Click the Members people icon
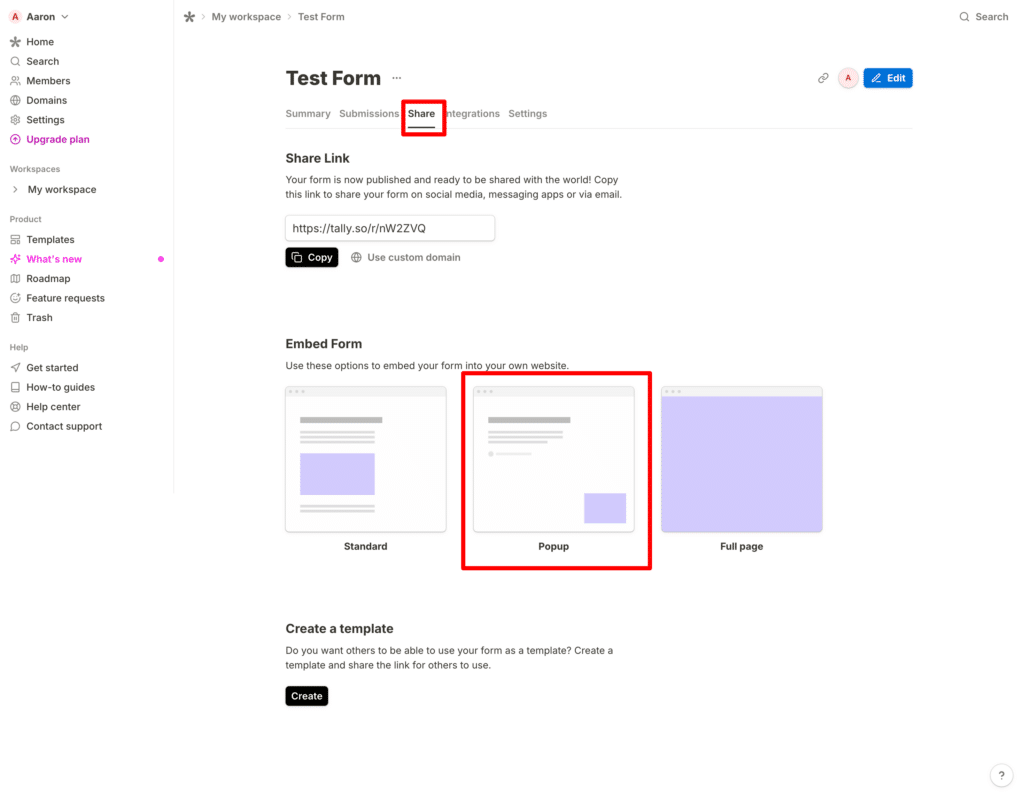Viewport: 1024px width, 798px height. 15,81
